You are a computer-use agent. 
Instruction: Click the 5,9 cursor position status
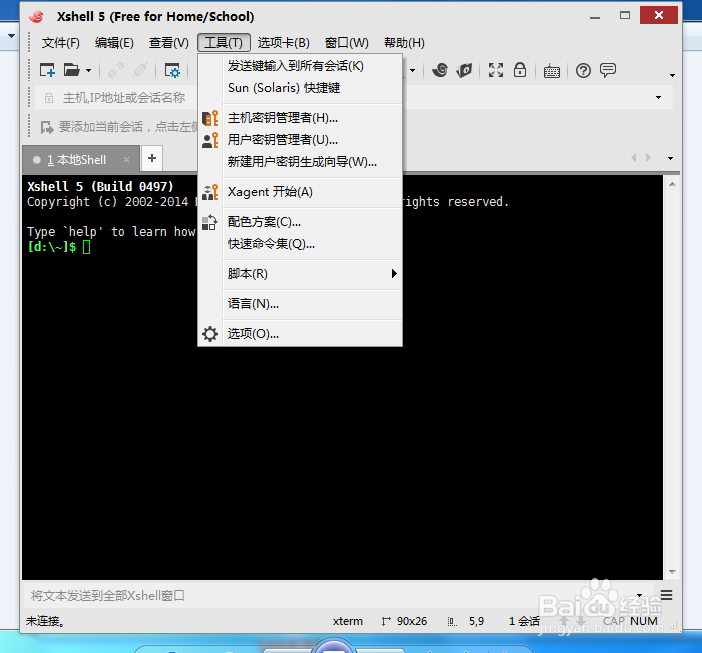(476, 621)
